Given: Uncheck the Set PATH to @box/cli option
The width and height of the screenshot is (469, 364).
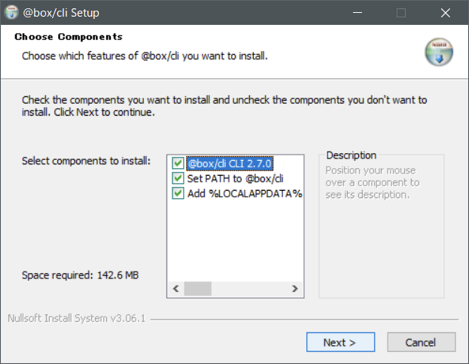Looking at the screenshot, I should point(178,178).
